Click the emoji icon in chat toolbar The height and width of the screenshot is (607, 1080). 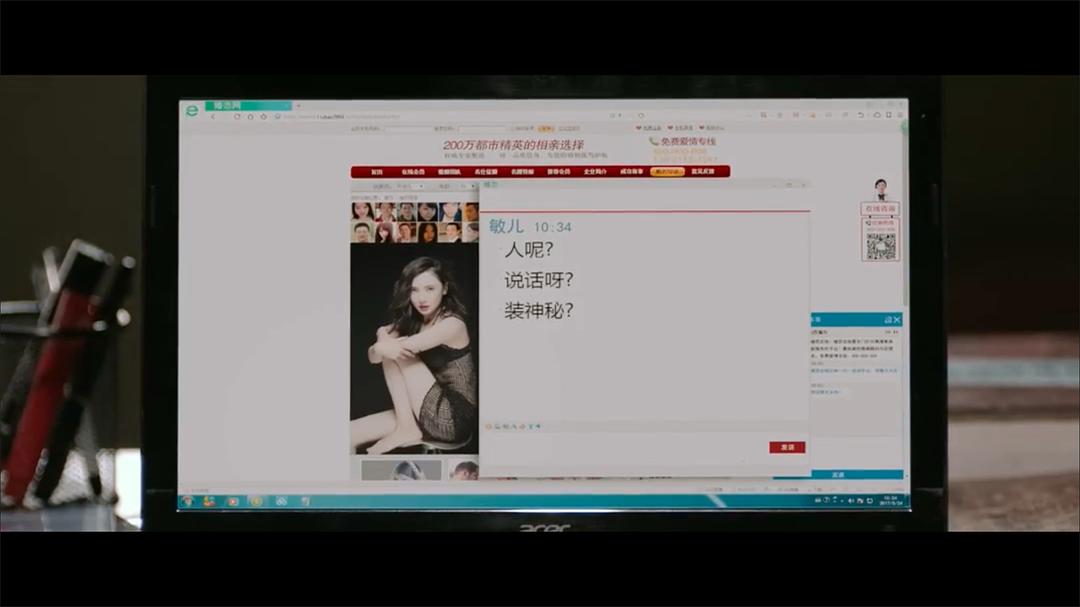pyautogui.click(x=489, y=426)
